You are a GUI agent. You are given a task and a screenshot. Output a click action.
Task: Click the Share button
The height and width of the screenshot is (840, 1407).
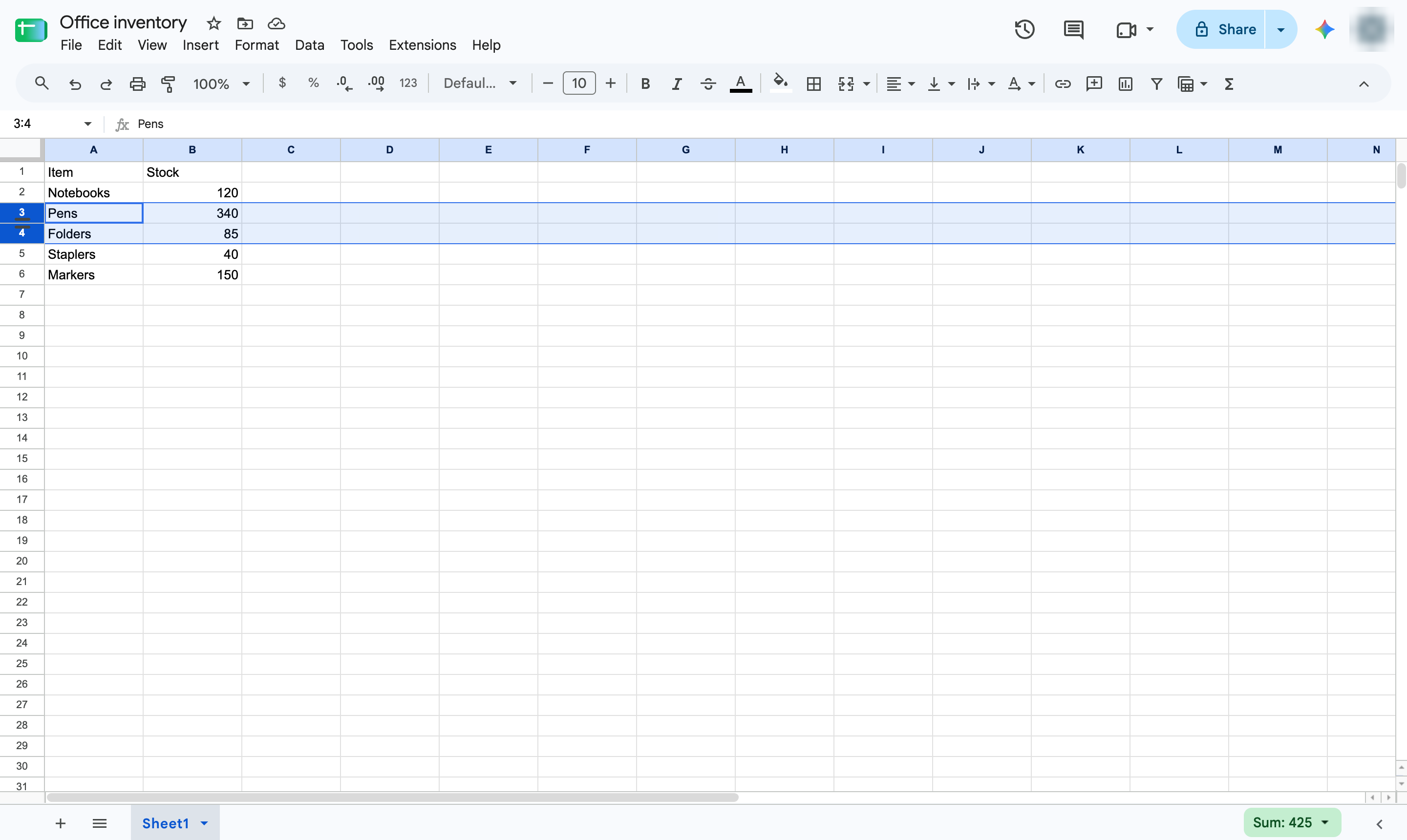(x=1221, y=29)
